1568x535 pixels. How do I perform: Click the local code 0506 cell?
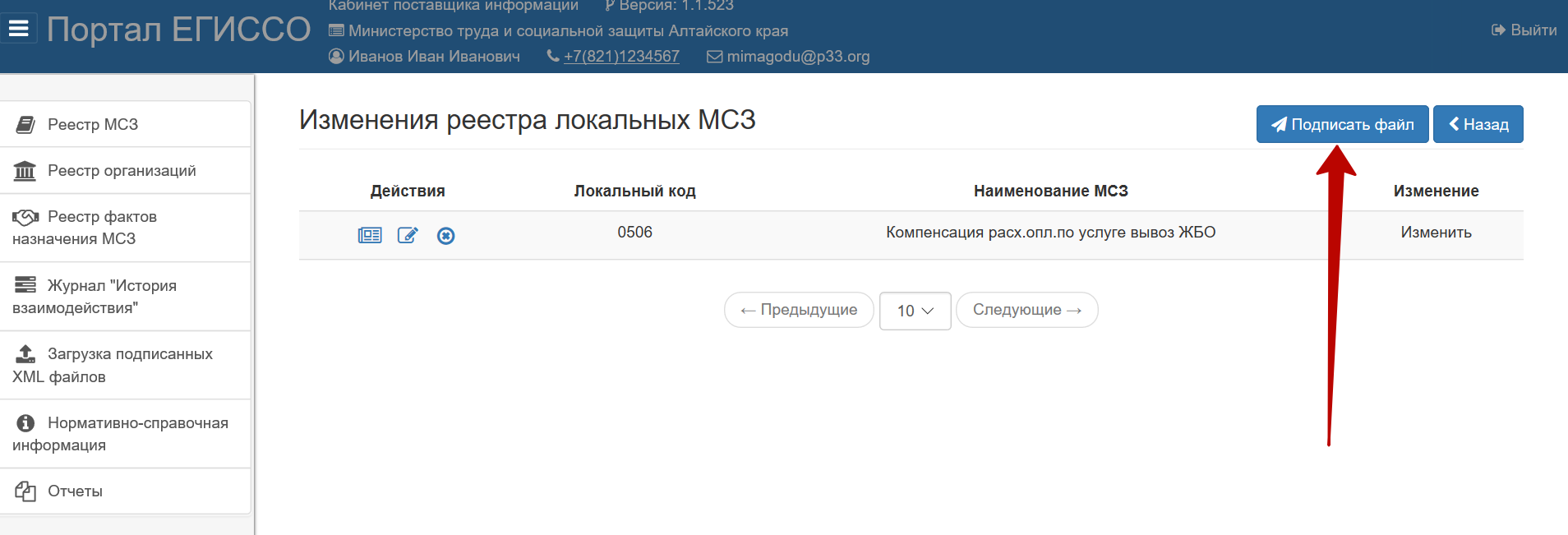pyautogui.click(x=634, y=233)
